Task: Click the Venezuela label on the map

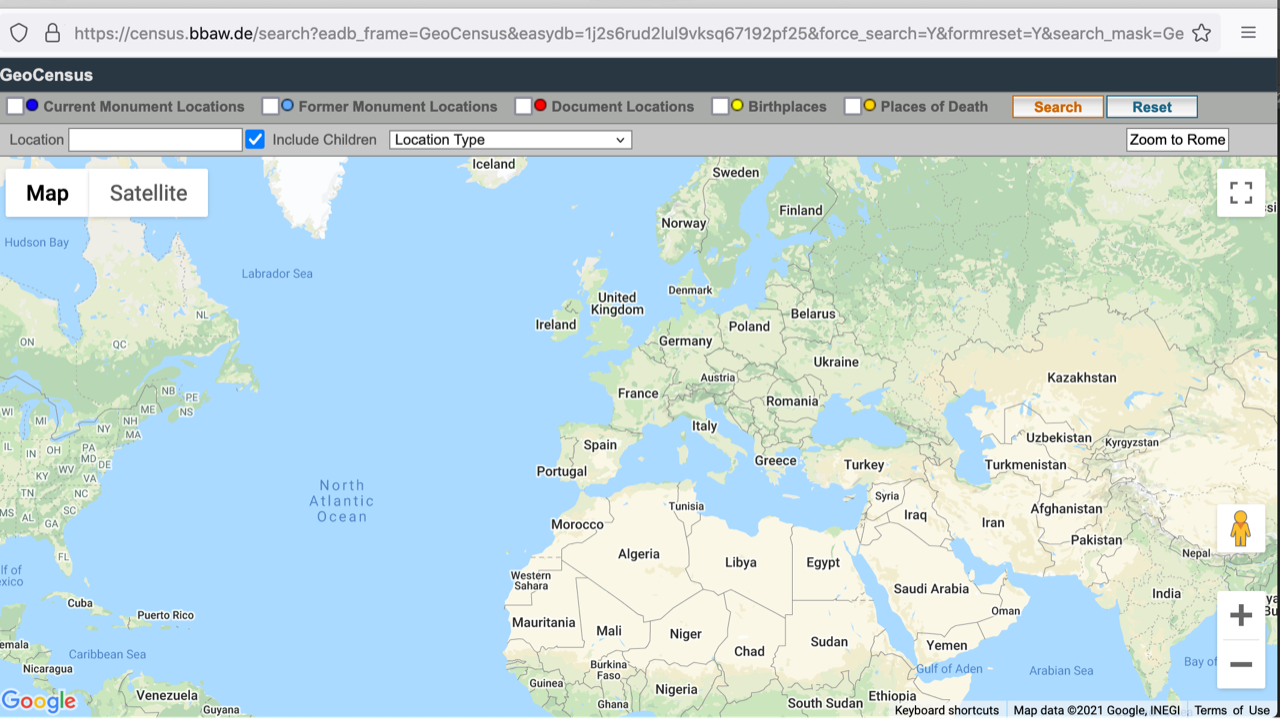Action: click(167, 695)
